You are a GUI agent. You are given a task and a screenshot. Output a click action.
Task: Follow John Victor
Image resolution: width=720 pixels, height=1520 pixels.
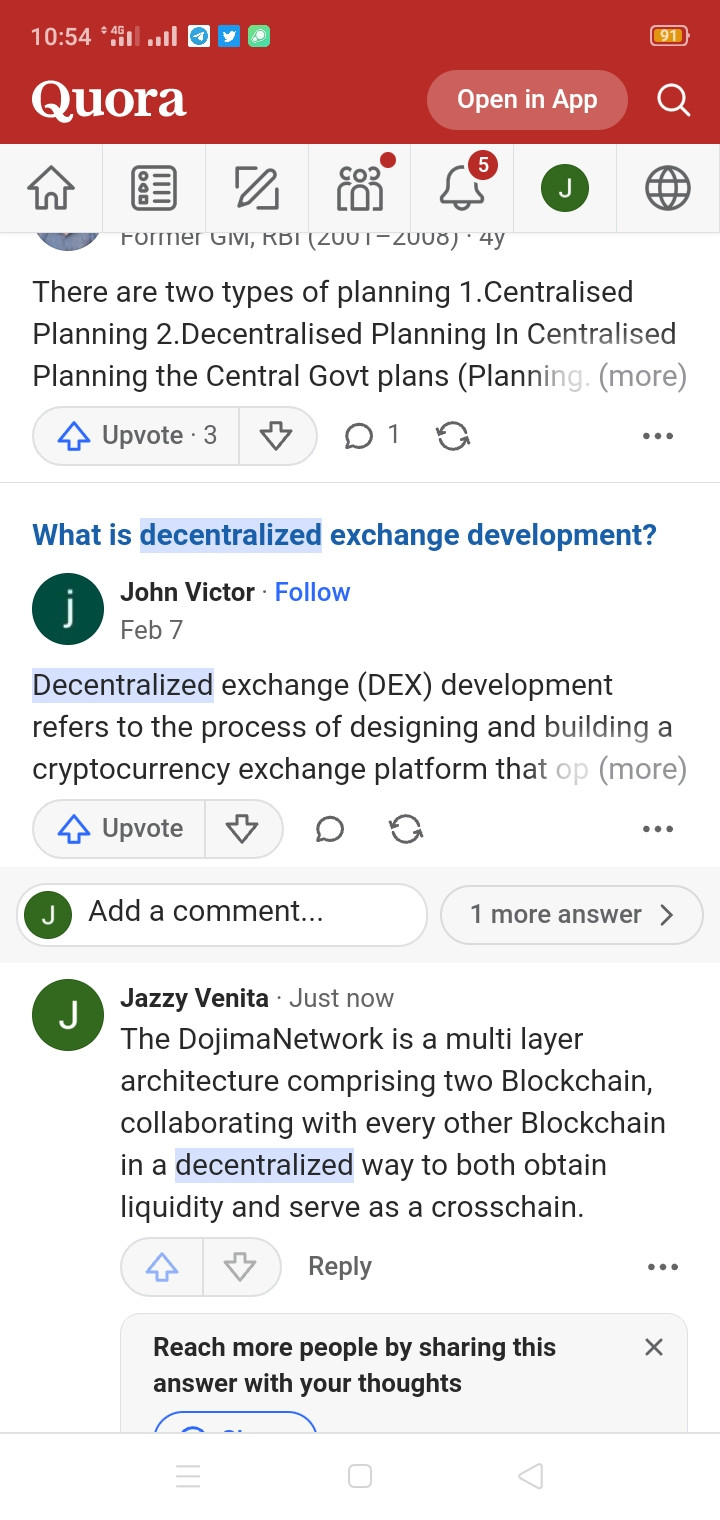click(x=312, y=592)
